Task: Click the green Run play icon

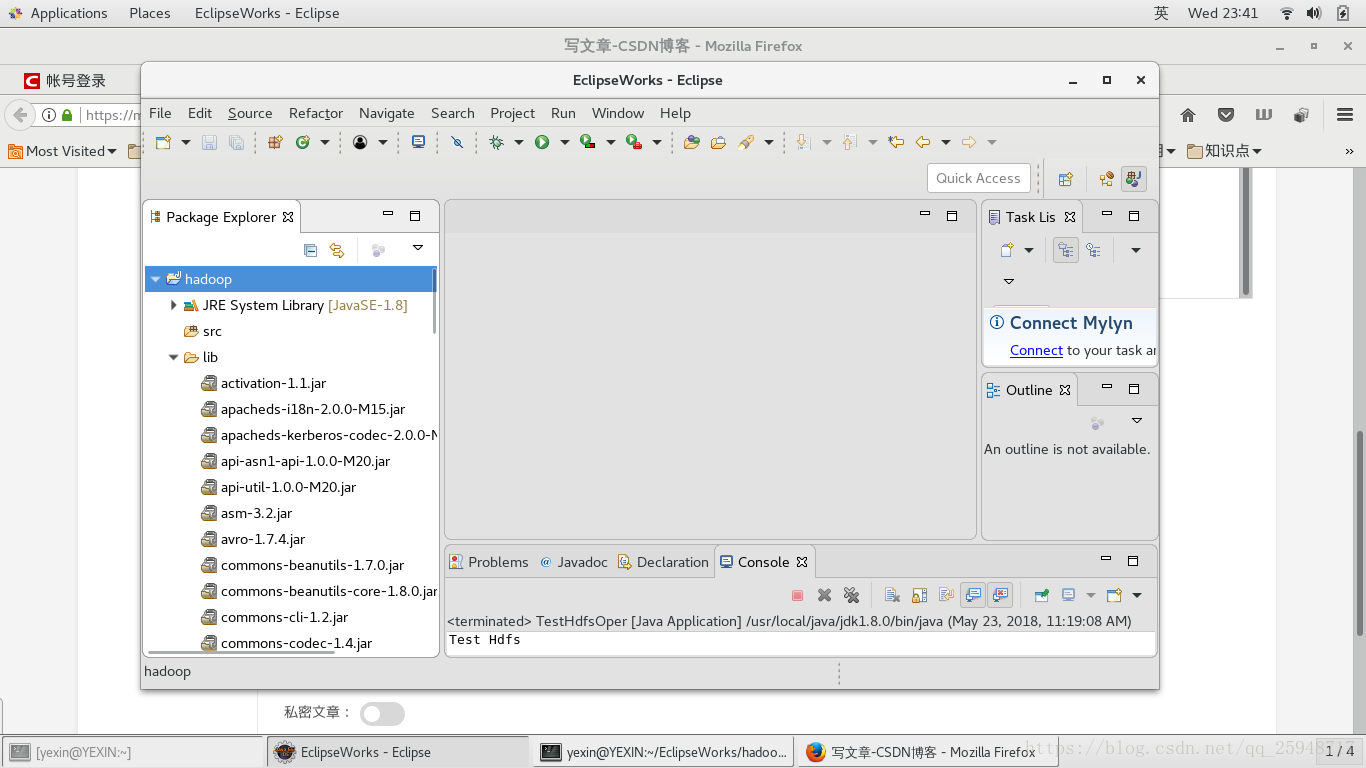Action: coord(542,142)
